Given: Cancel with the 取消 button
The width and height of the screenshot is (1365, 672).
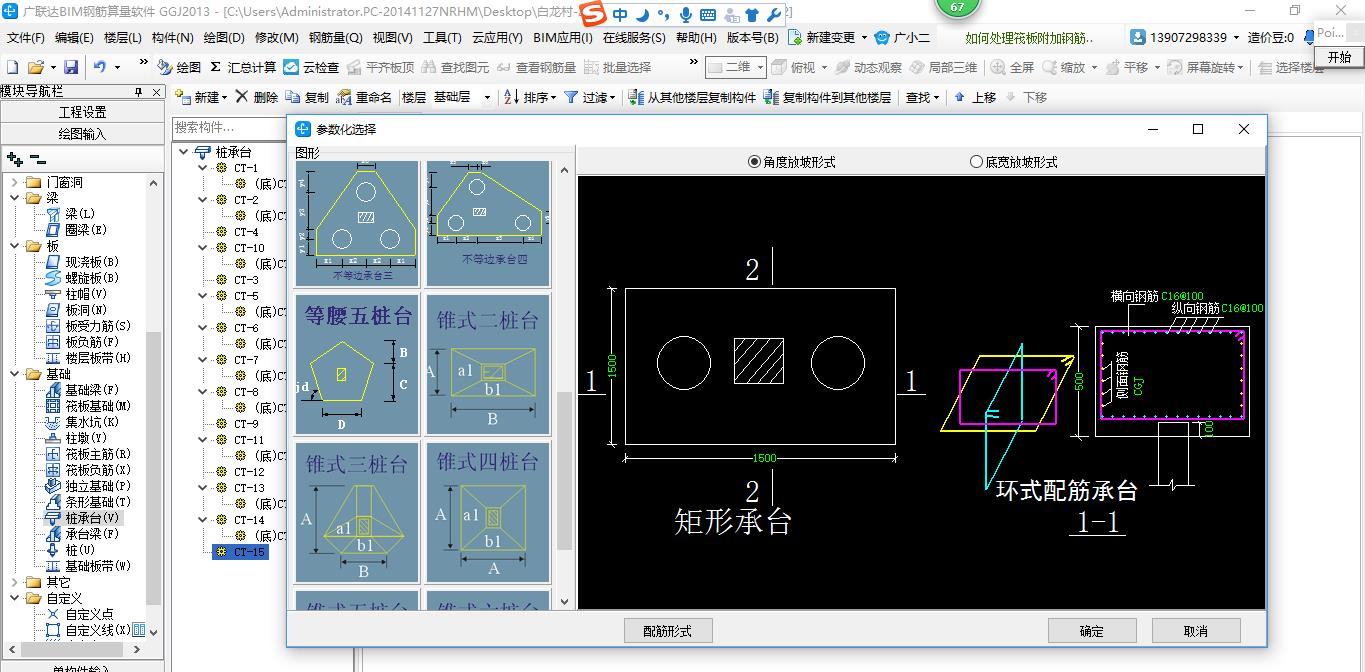Looking at the screenshot, I should click(x=1196, y=631).
